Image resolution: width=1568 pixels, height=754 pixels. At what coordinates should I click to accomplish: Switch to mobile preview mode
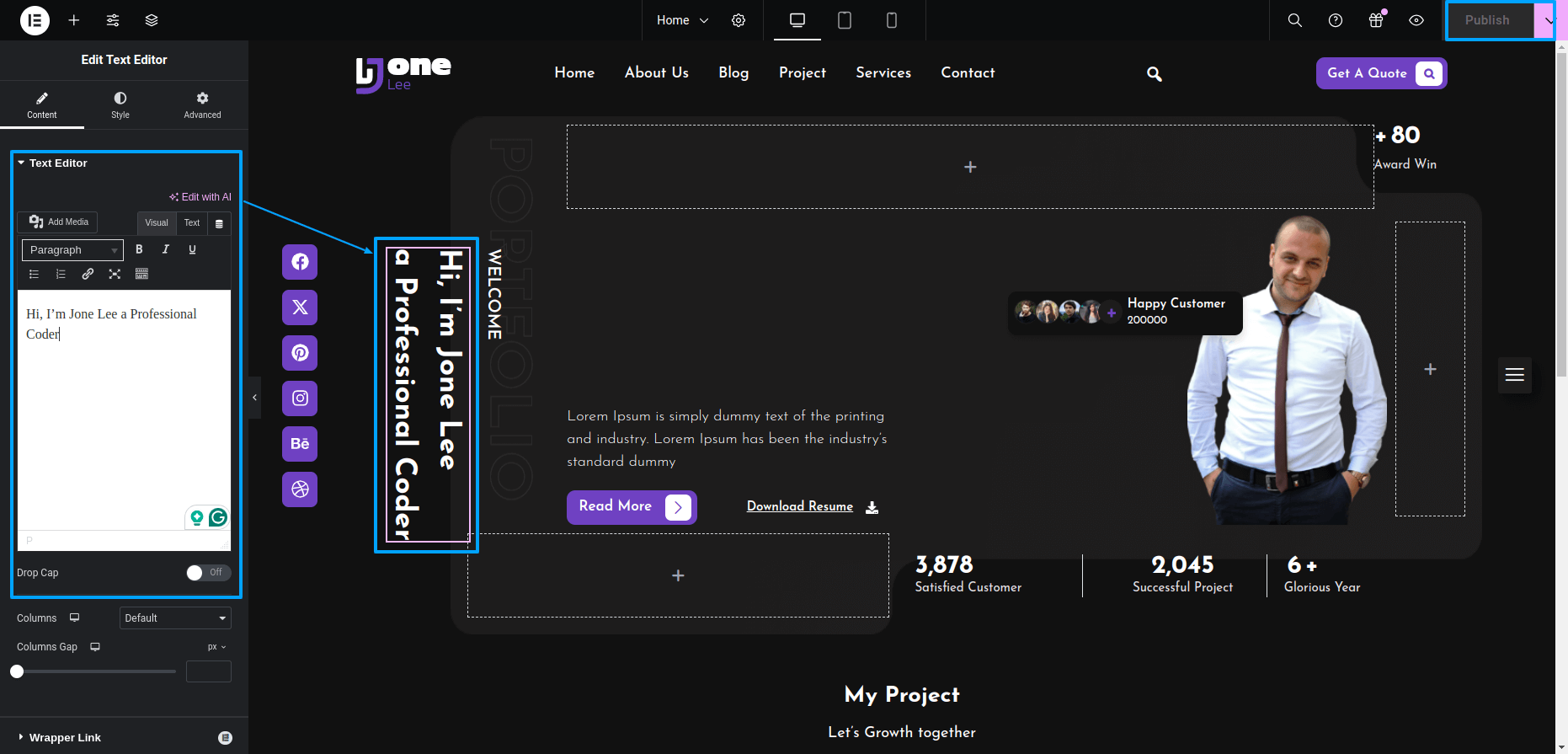pyautogui.click(x=891, y=20)
